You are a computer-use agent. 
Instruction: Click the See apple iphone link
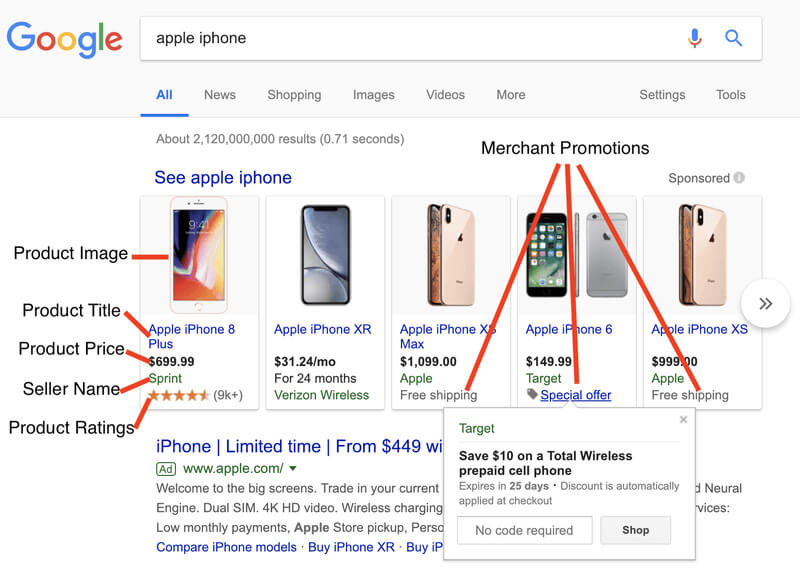point(223,178)
